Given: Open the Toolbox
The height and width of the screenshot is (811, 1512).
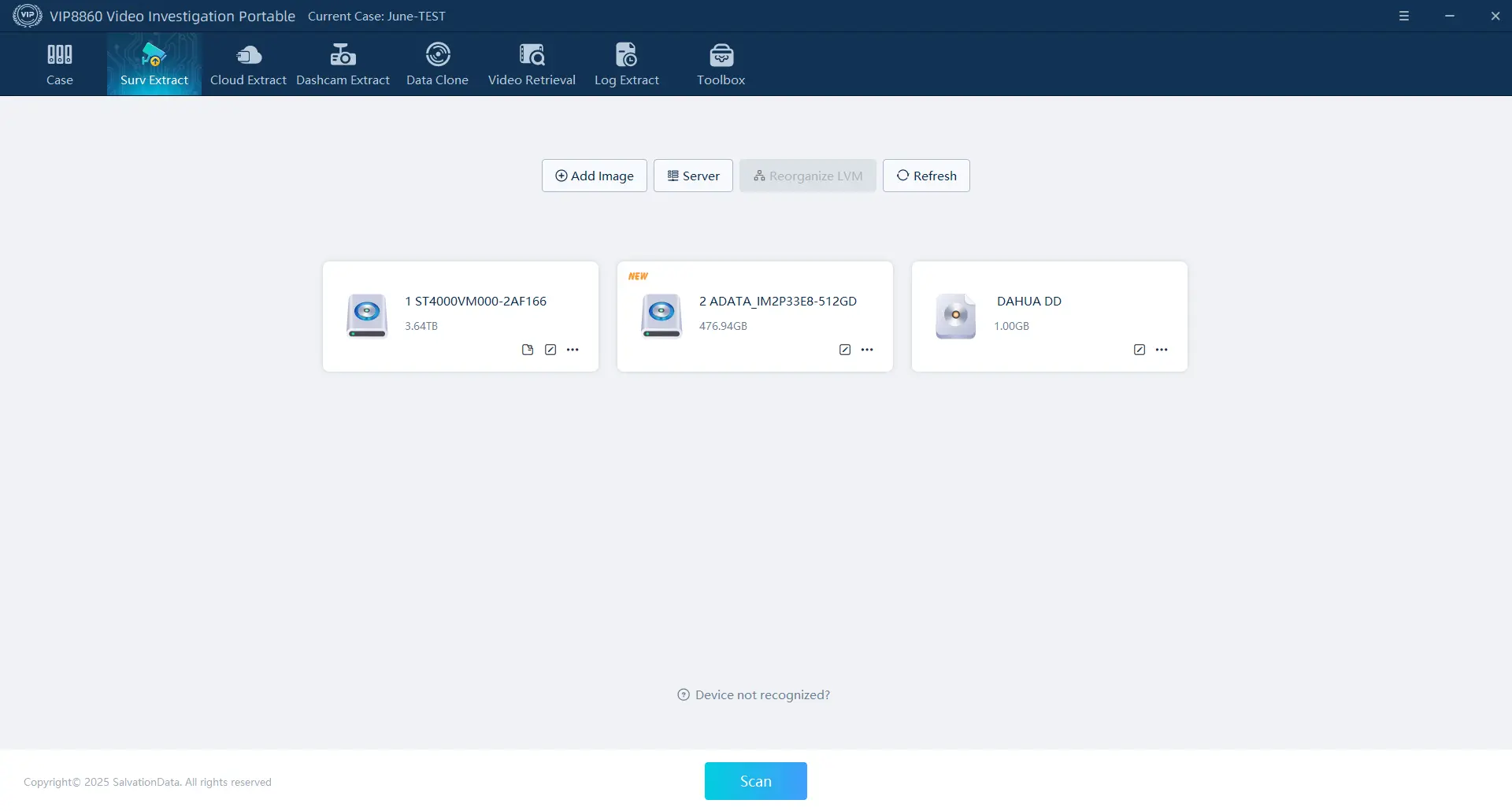Looking at the screenshot, I should tap(721, 65).
